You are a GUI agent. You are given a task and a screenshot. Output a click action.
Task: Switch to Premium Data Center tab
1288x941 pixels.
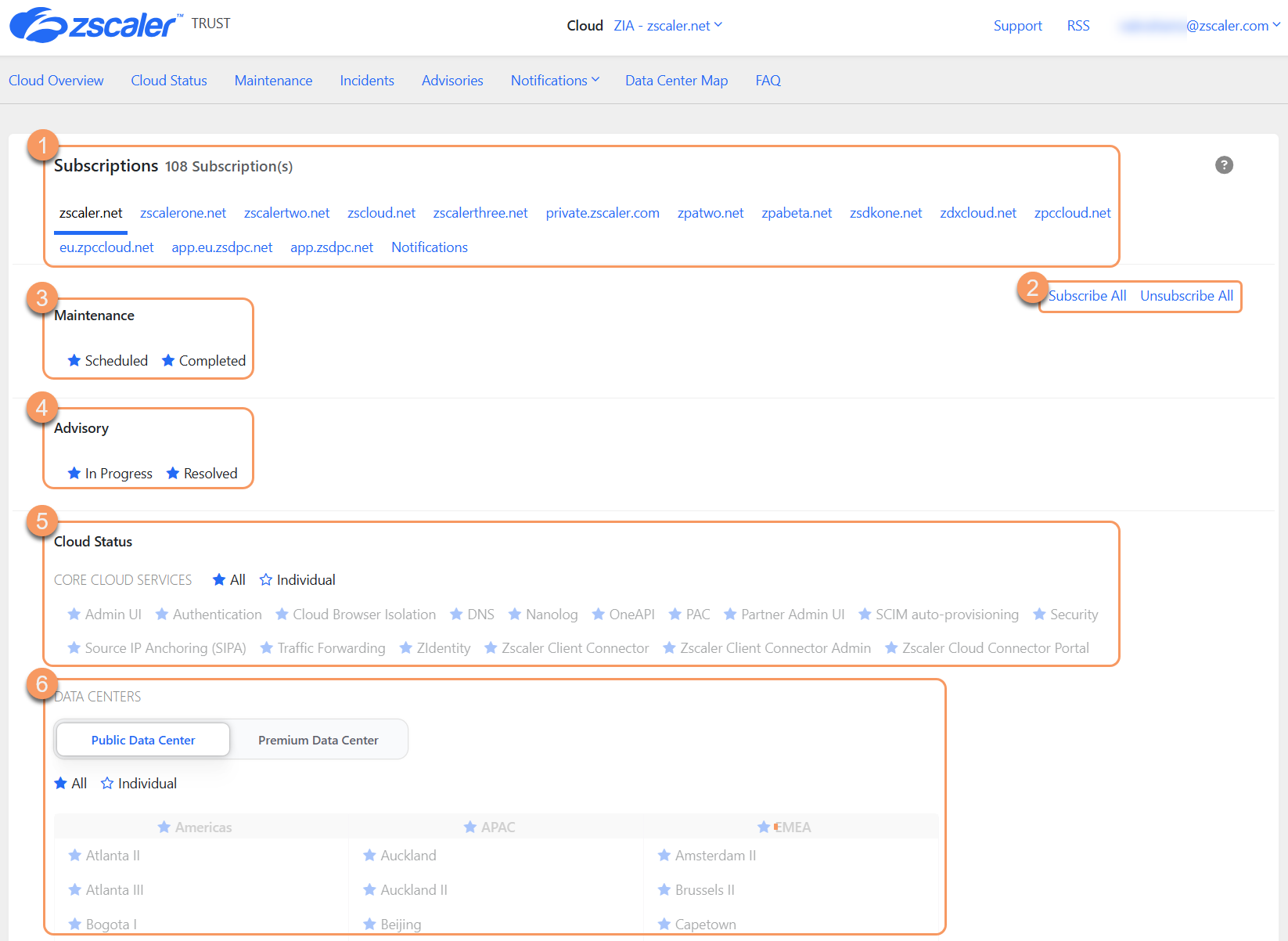(x=318, y=740)
